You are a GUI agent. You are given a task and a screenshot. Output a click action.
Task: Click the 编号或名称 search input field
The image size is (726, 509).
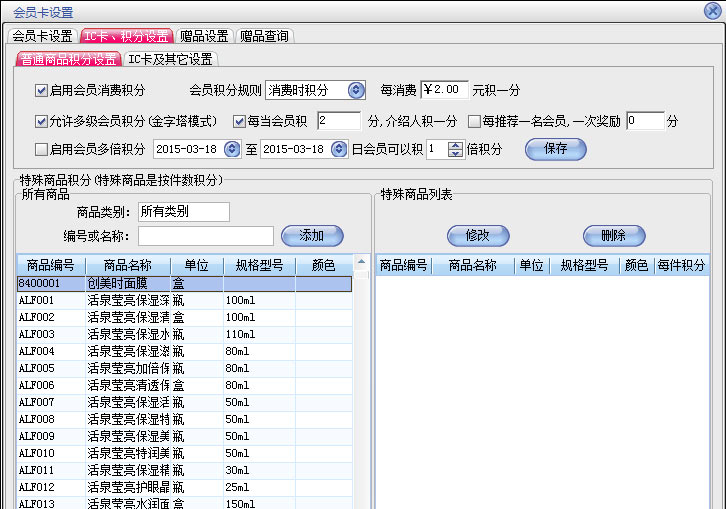[x=205, y=236]
